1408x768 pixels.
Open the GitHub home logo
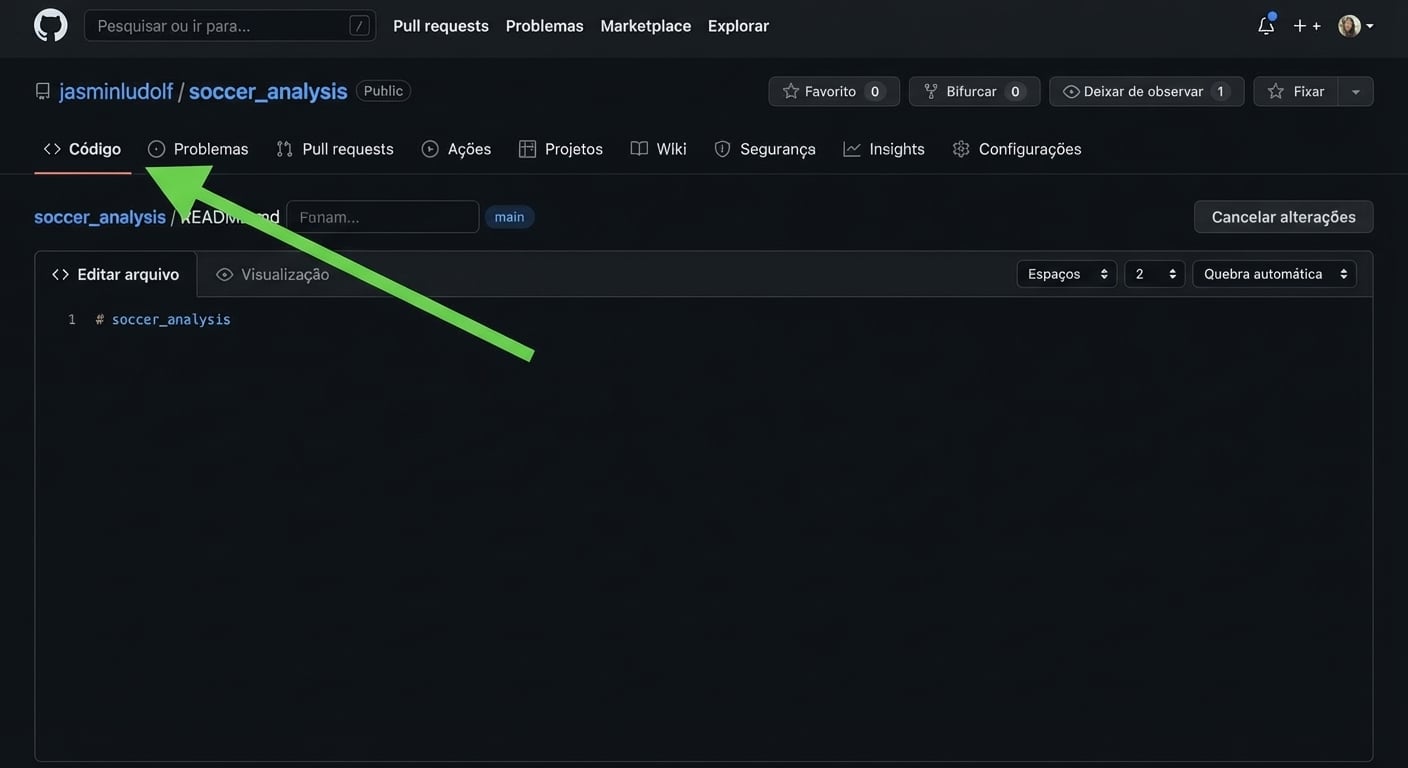(51, 25)
